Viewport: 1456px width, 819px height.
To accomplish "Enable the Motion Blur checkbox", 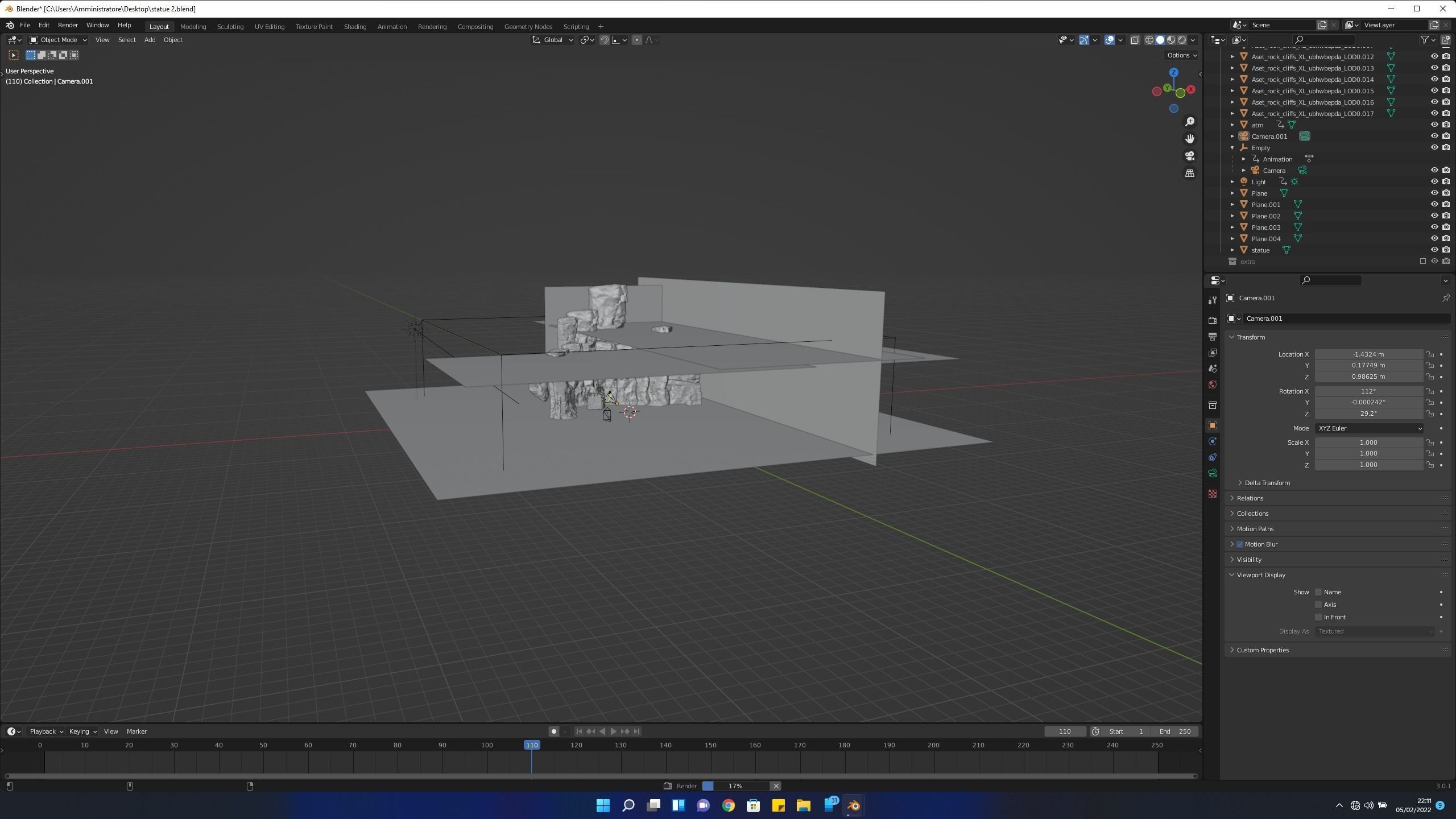I will pos(1240,544).
